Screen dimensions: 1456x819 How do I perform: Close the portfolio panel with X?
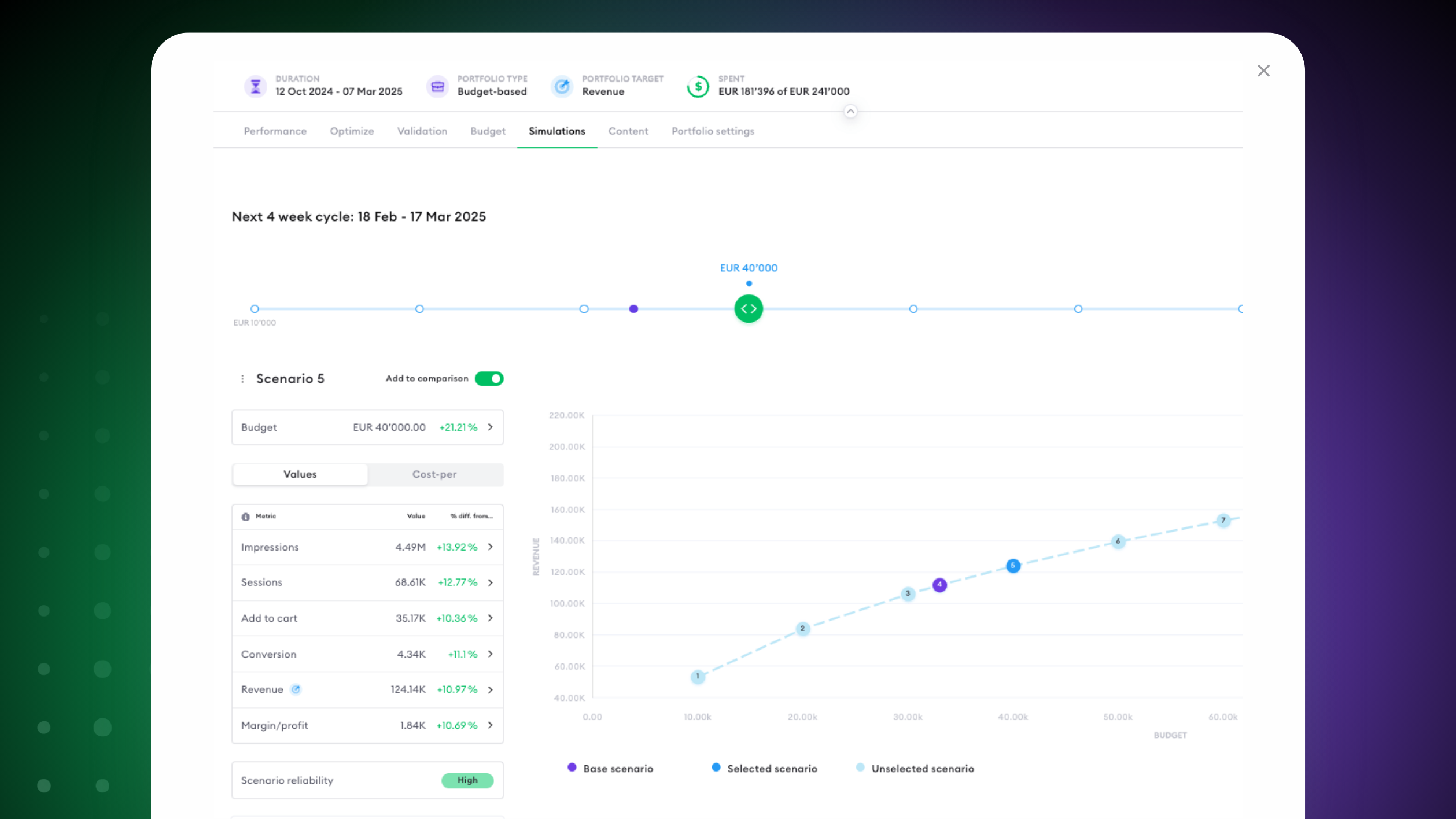pos(1263,71)
